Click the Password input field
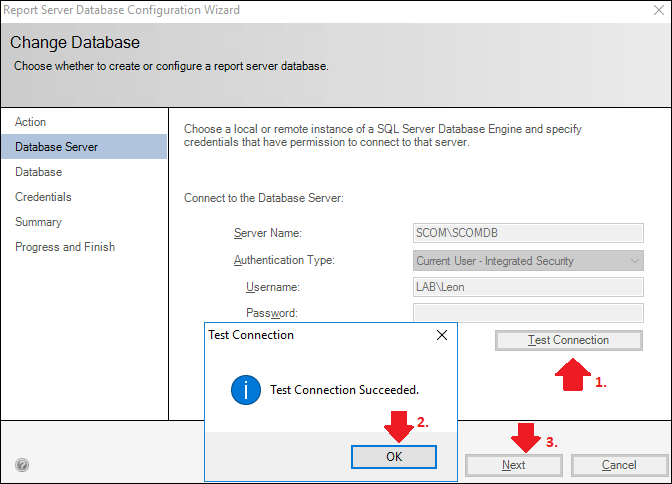The width and height of the screenshot is (672, 484). click(x=528, y=313)
